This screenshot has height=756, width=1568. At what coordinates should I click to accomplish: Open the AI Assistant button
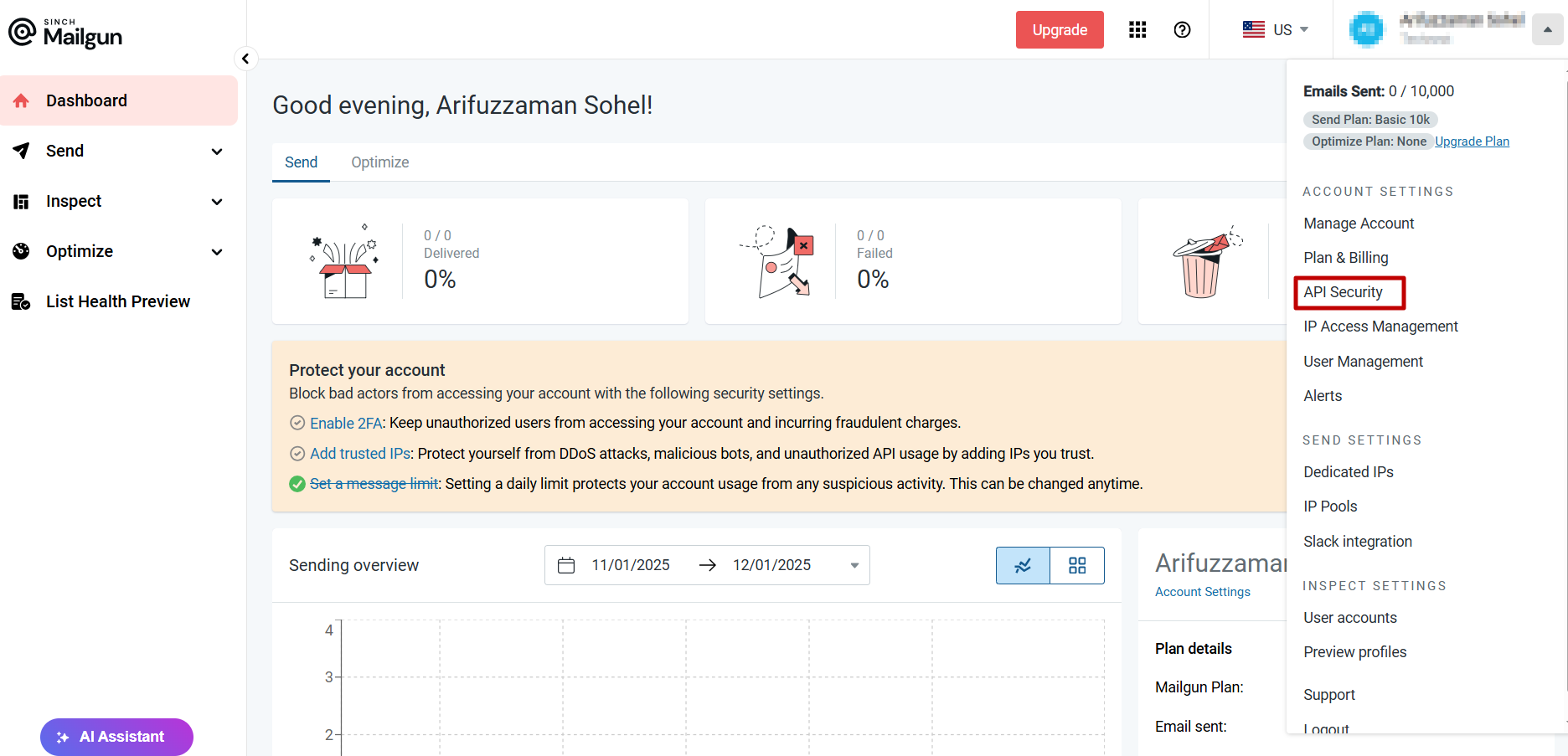(x=116, y=737)
